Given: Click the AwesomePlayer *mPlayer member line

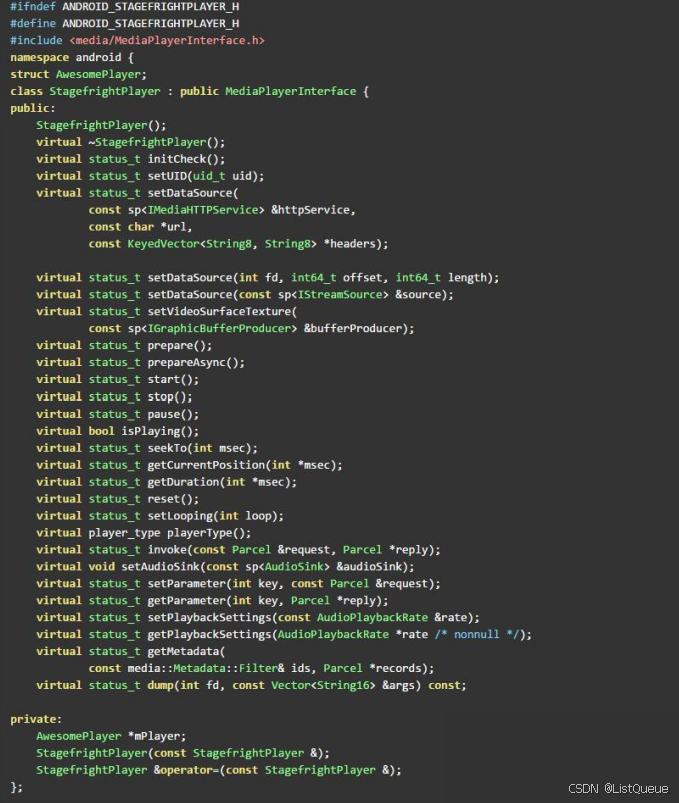Looking at the screenshot, I should click(x=111, y=735).
